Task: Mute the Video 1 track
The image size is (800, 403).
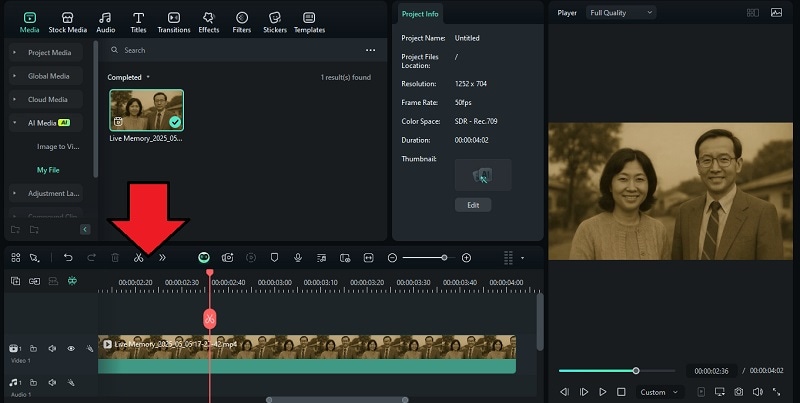Action: point(52,348)
